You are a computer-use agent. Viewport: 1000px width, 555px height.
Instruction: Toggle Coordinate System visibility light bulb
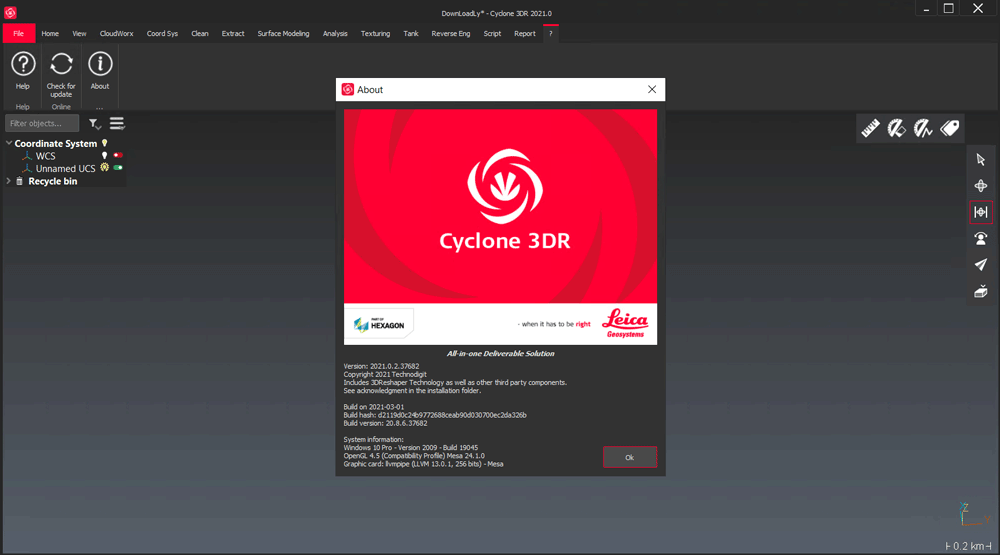tap(105, 144)
